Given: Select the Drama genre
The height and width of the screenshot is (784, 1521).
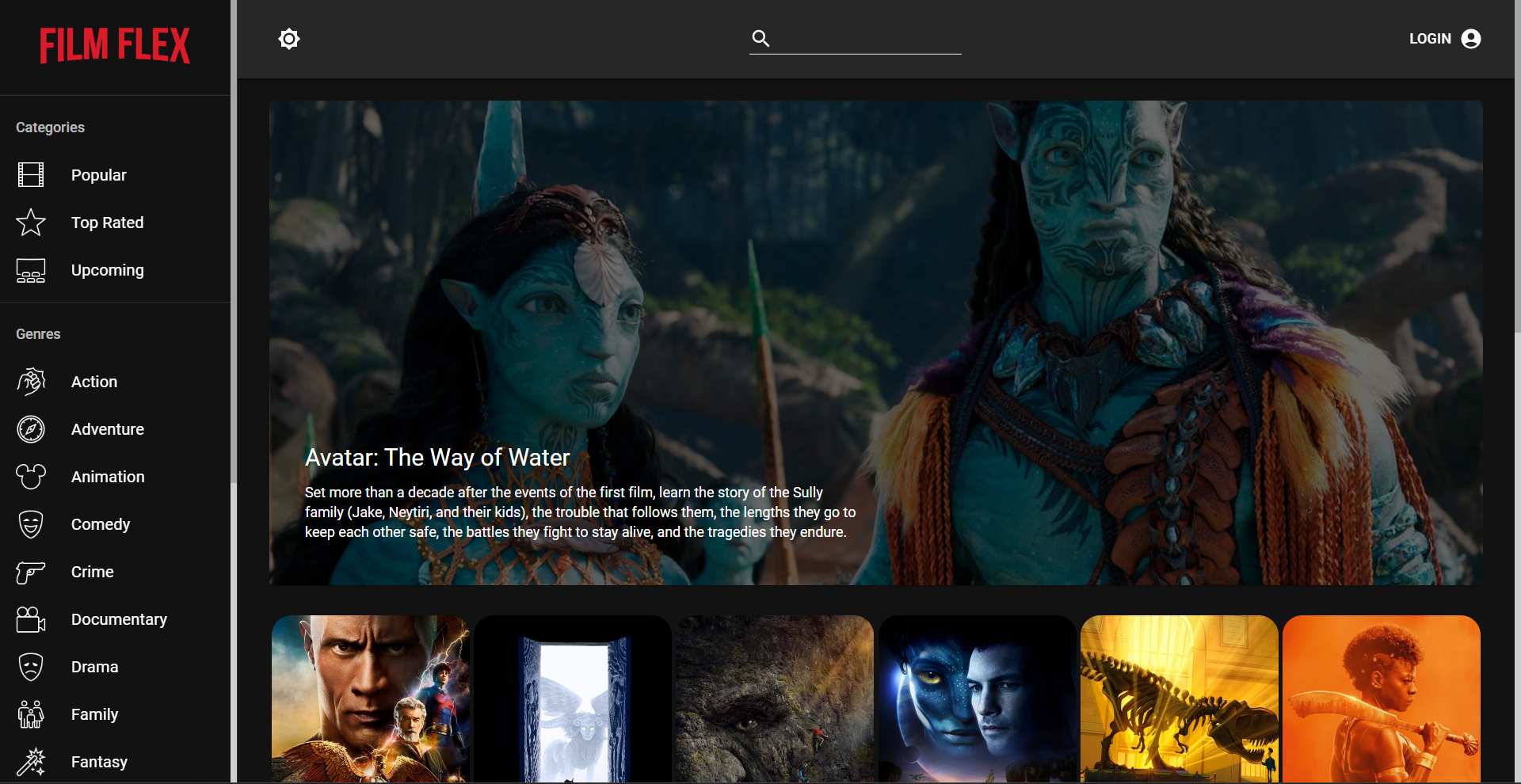Looking at the screenshot, I should (115, 667).
